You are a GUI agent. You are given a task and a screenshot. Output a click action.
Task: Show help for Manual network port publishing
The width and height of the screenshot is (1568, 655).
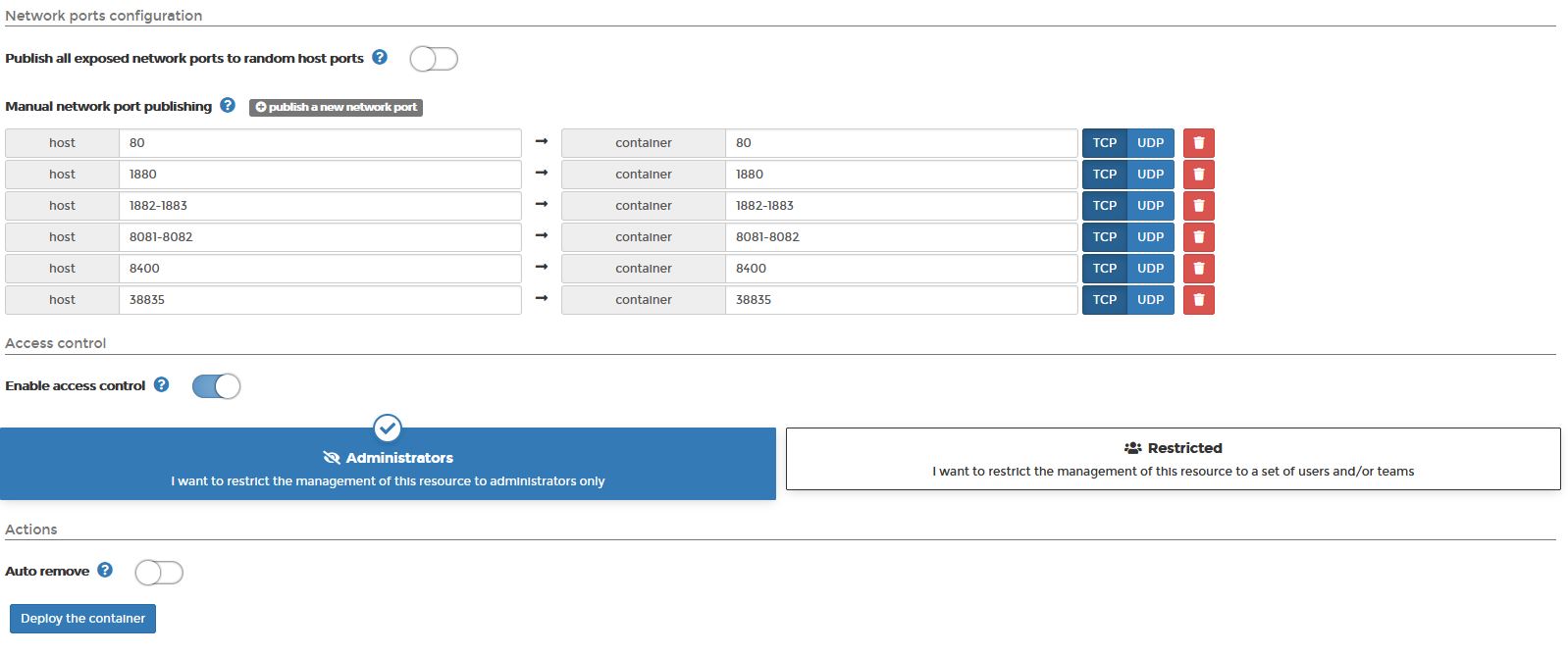[x=228, y=106]
